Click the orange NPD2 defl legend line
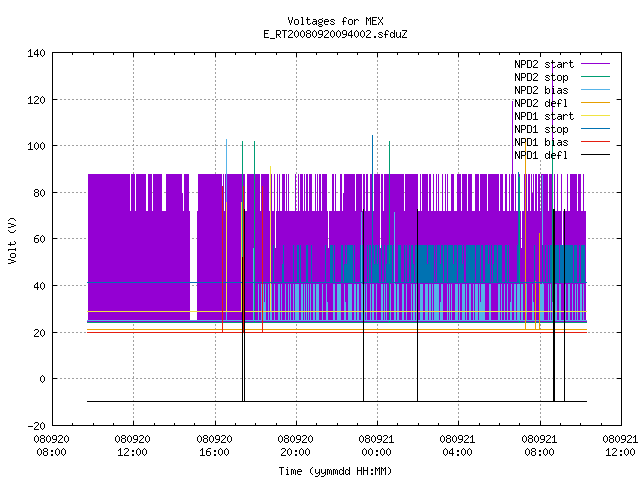Image resolution: width=640 pixels, height=480 pixels. tap(596, 102)
